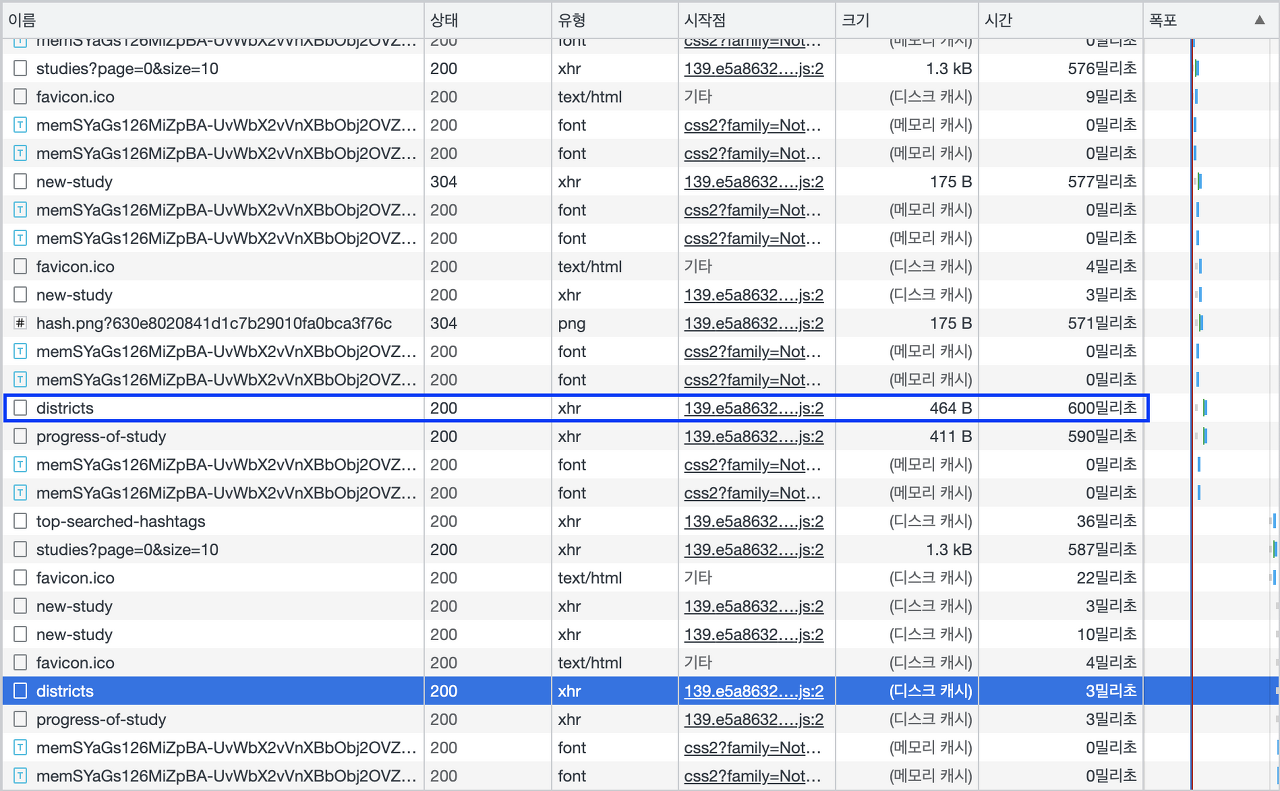Select the new-study request taking 10밀리초

click(74, 635)
